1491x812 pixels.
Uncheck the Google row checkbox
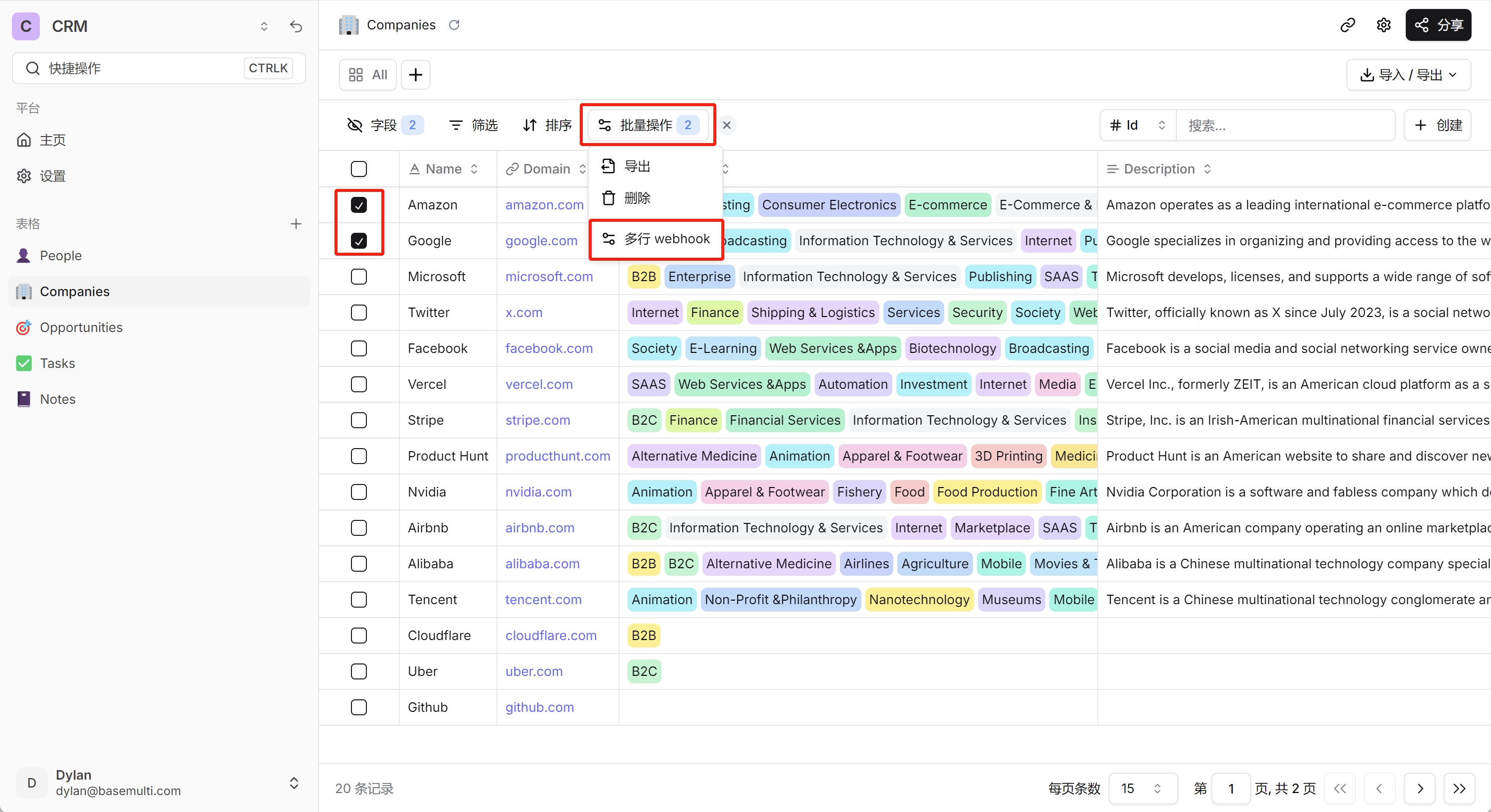tap(359, 241)
